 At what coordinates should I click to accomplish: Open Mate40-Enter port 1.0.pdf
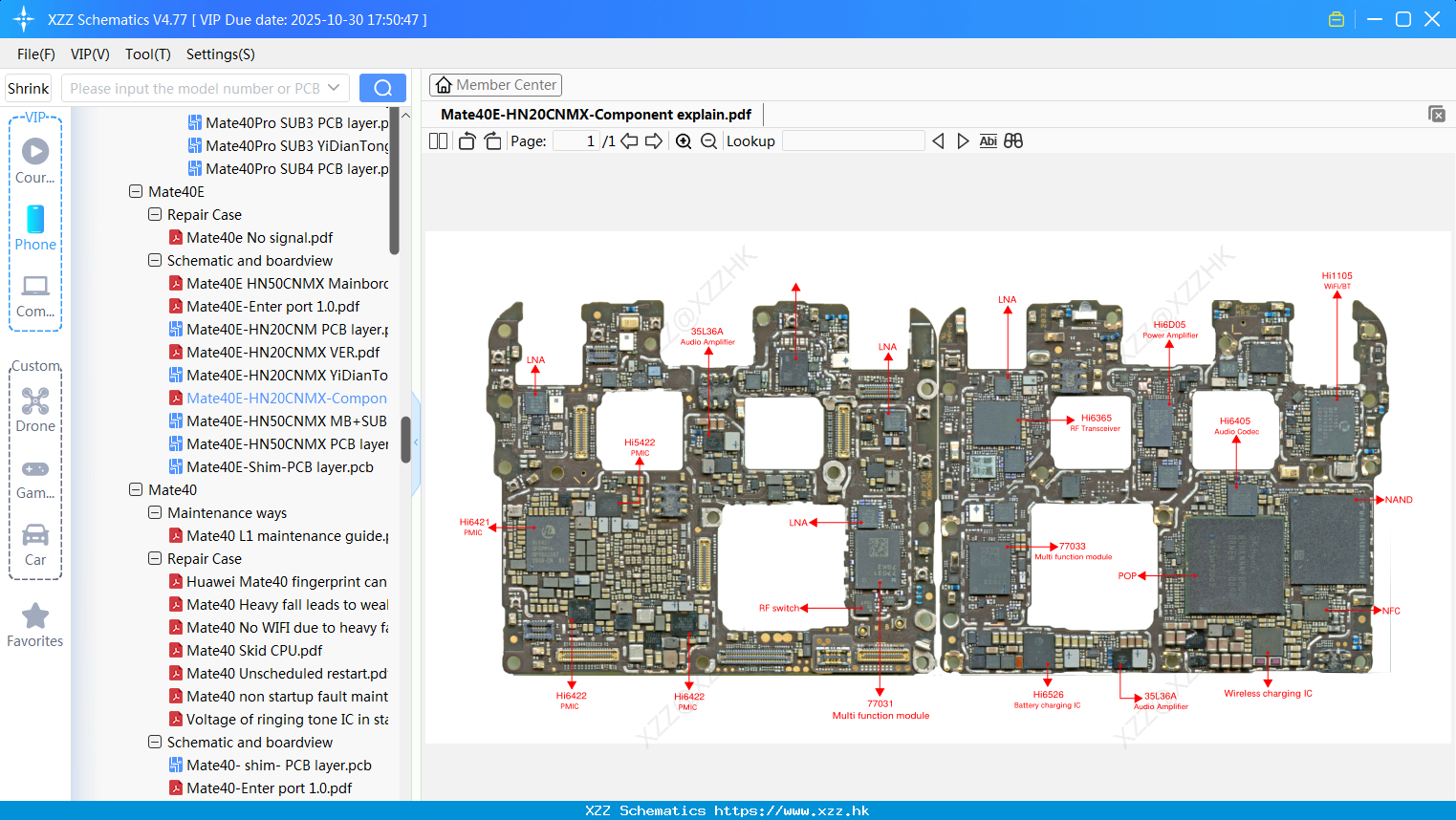click(x=260, y=788)
